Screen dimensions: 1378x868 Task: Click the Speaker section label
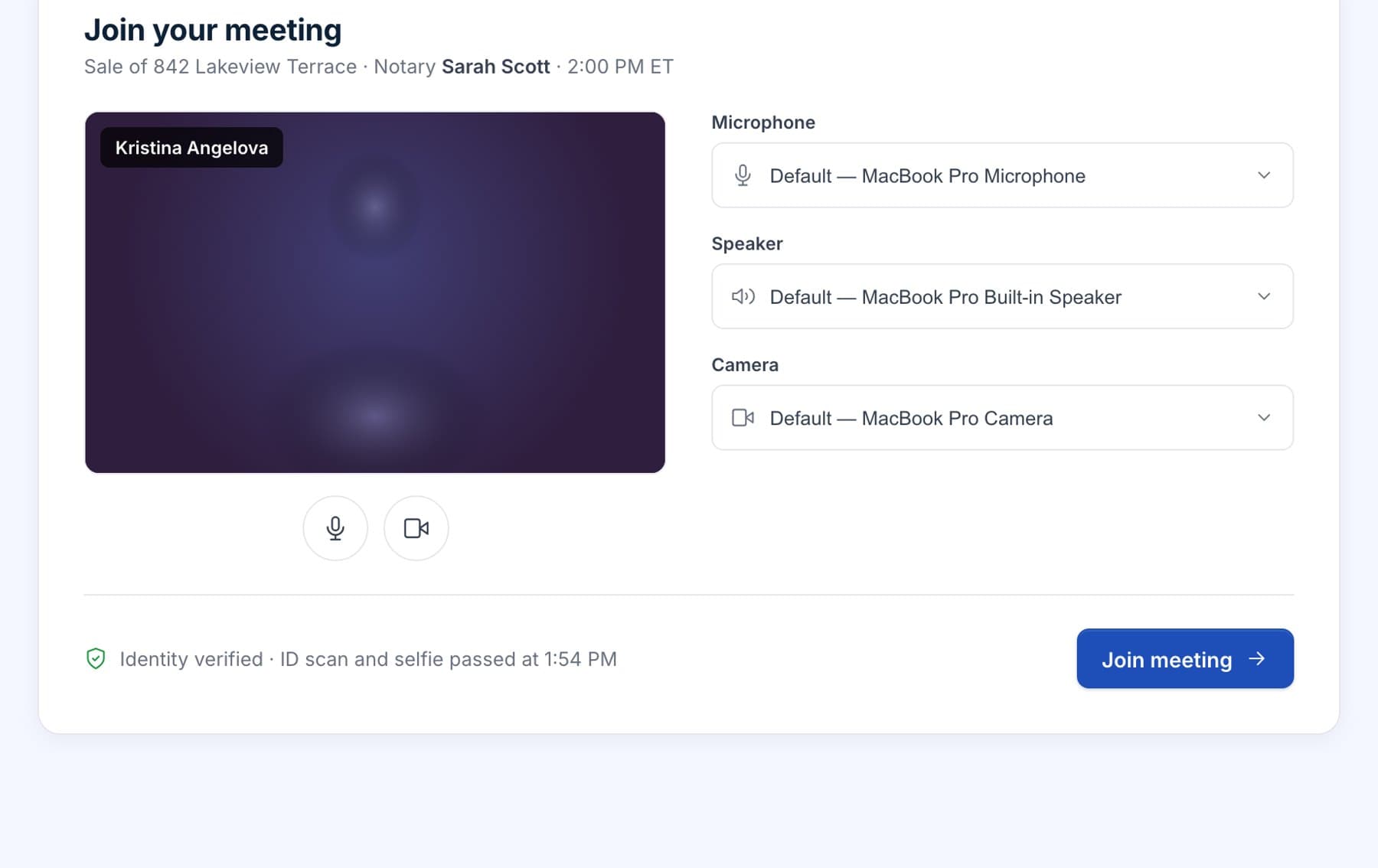747,243
